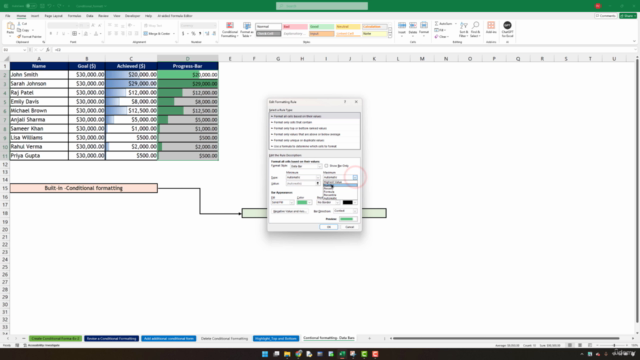
Task: Click Cancel in Edit Formatting Rule
Action: pyautogui.click(x=350, y=227)
